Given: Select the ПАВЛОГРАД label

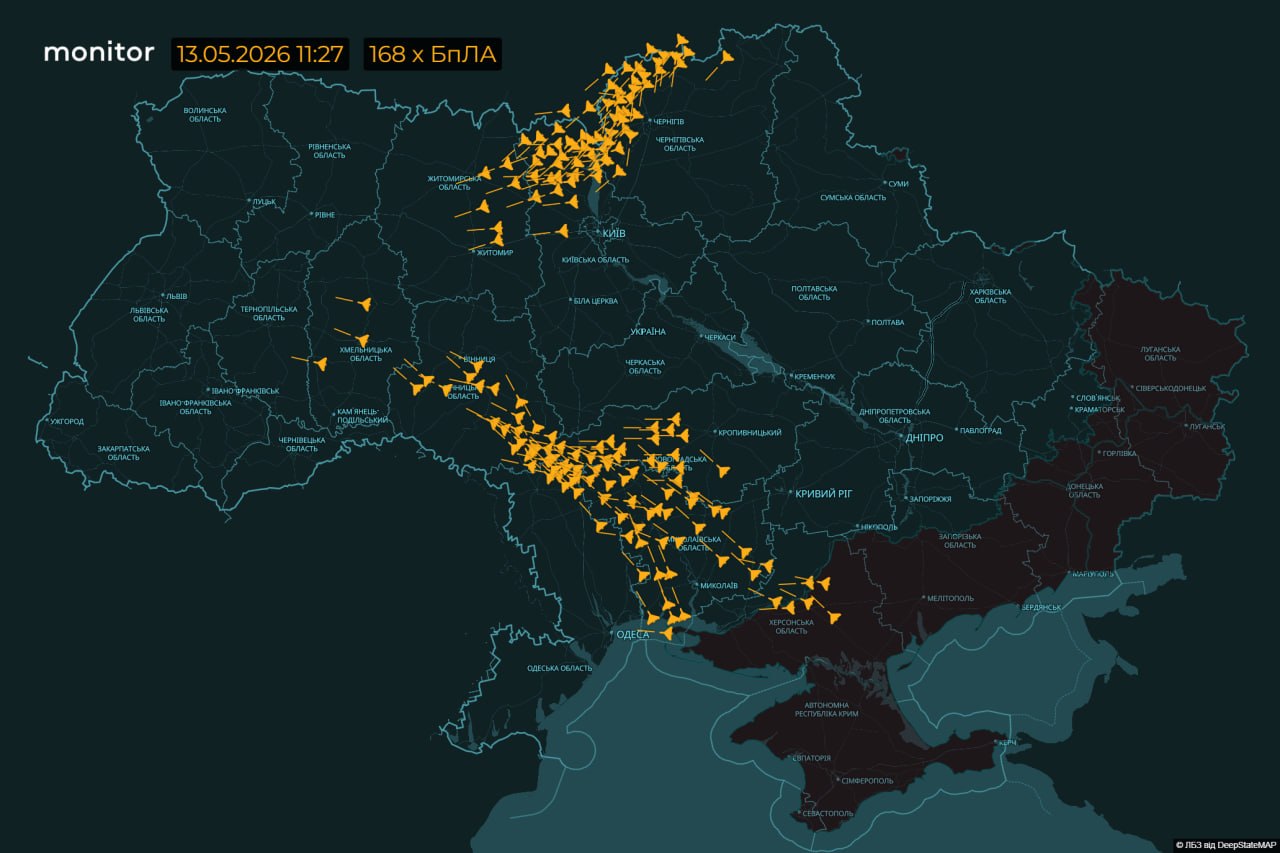Looking at the screenshot, I should (x=980, y=431).
